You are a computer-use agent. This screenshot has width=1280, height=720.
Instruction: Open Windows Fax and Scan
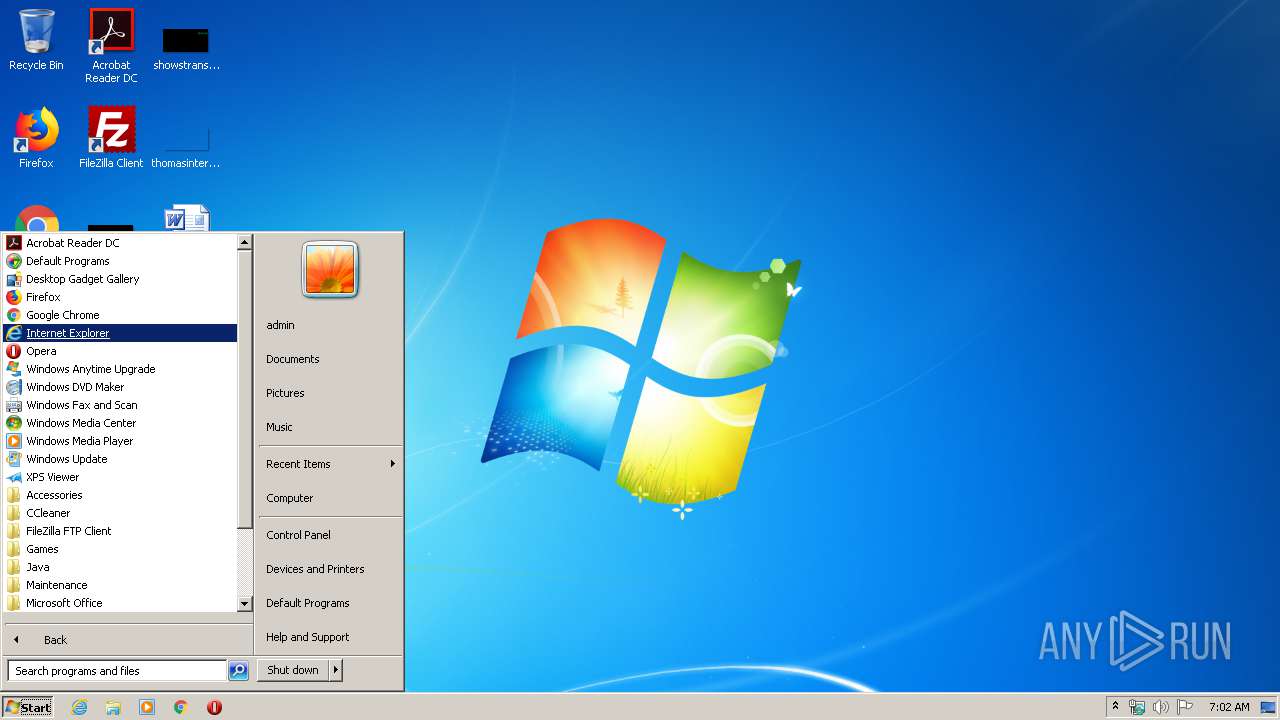pos(120,405)
